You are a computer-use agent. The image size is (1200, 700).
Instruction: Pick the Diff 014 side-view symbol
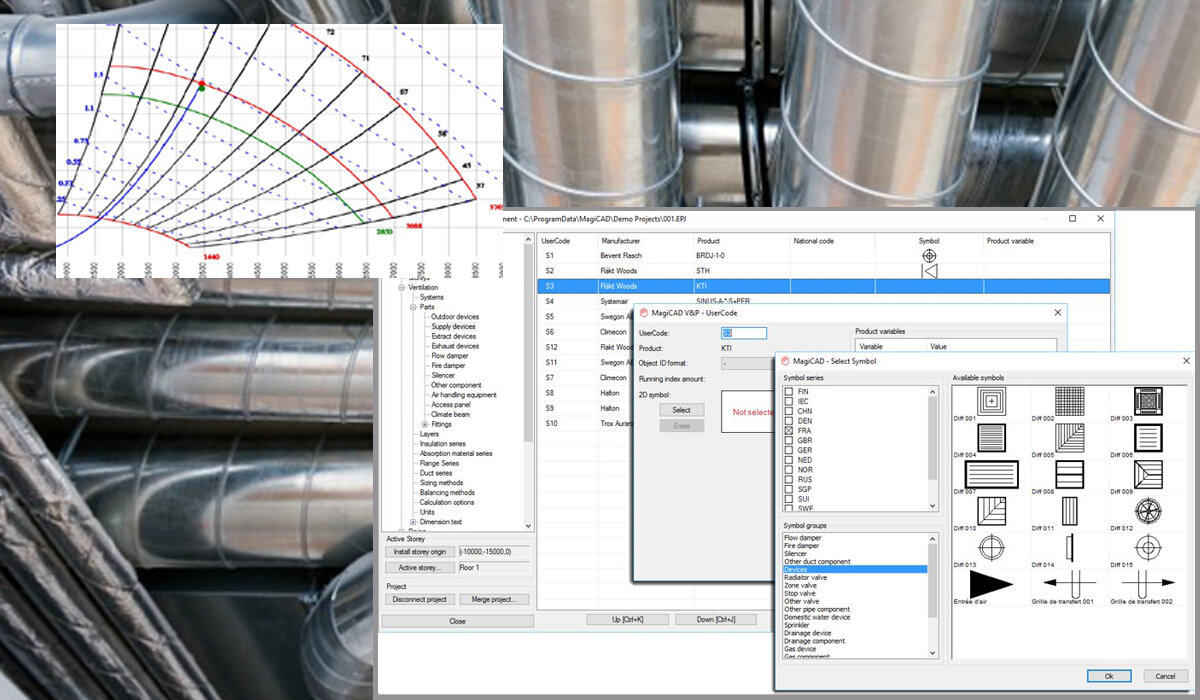pyautogui.click(x=1068, y=547)
